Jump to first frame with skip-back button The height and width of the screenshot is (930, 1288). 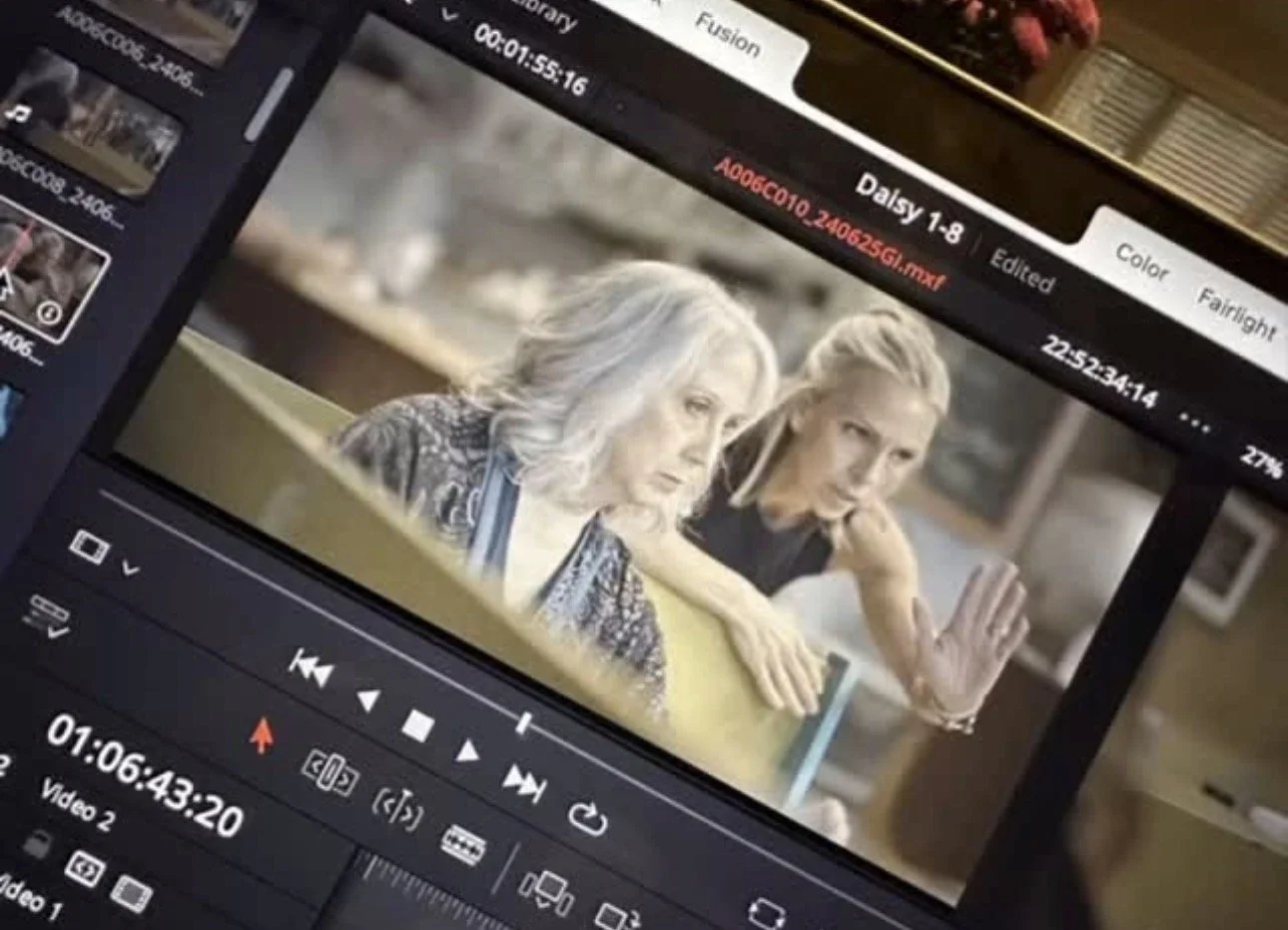[311, 668]
